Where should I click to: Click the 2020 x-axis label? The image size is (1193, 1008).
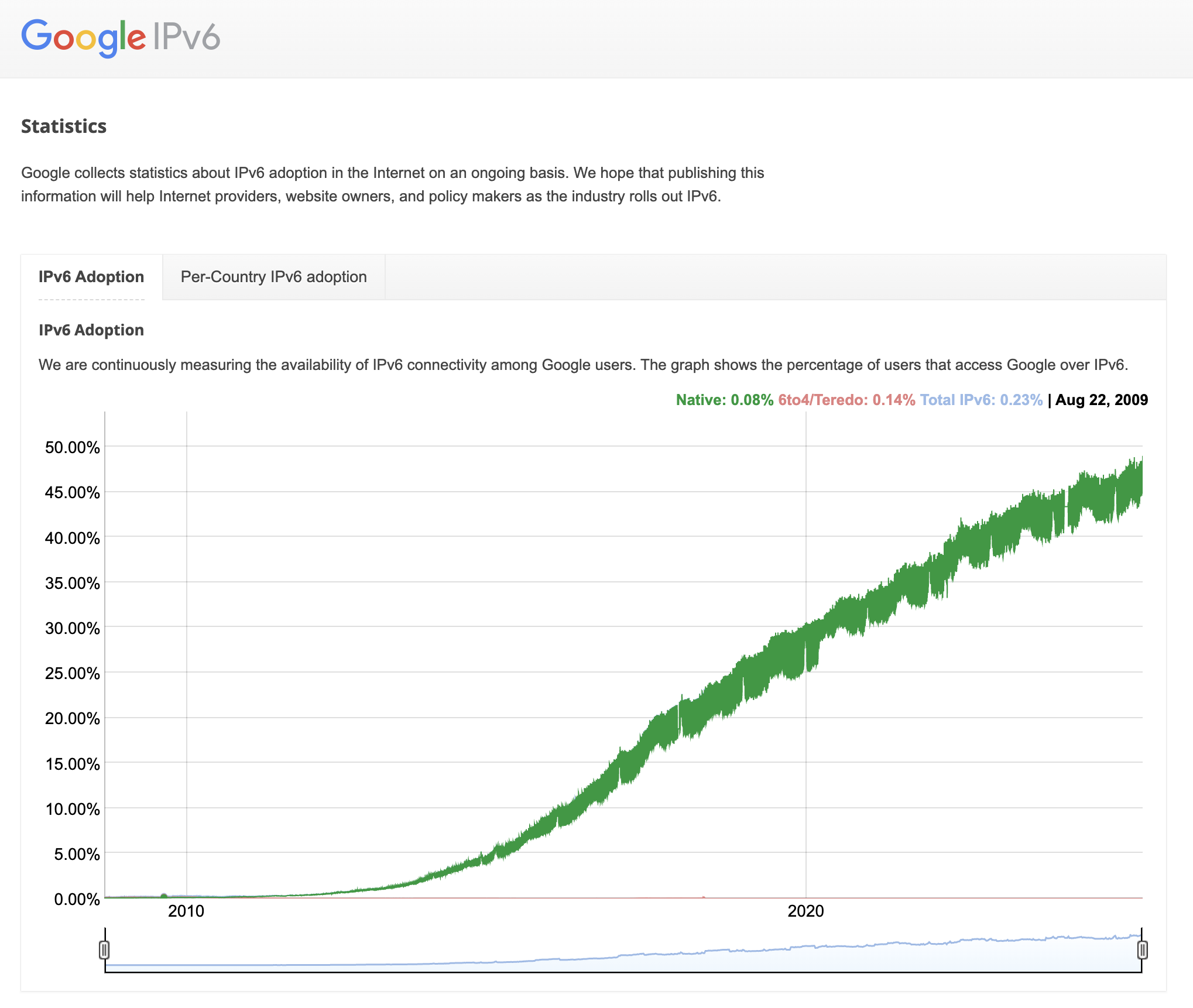pos(805,911)
